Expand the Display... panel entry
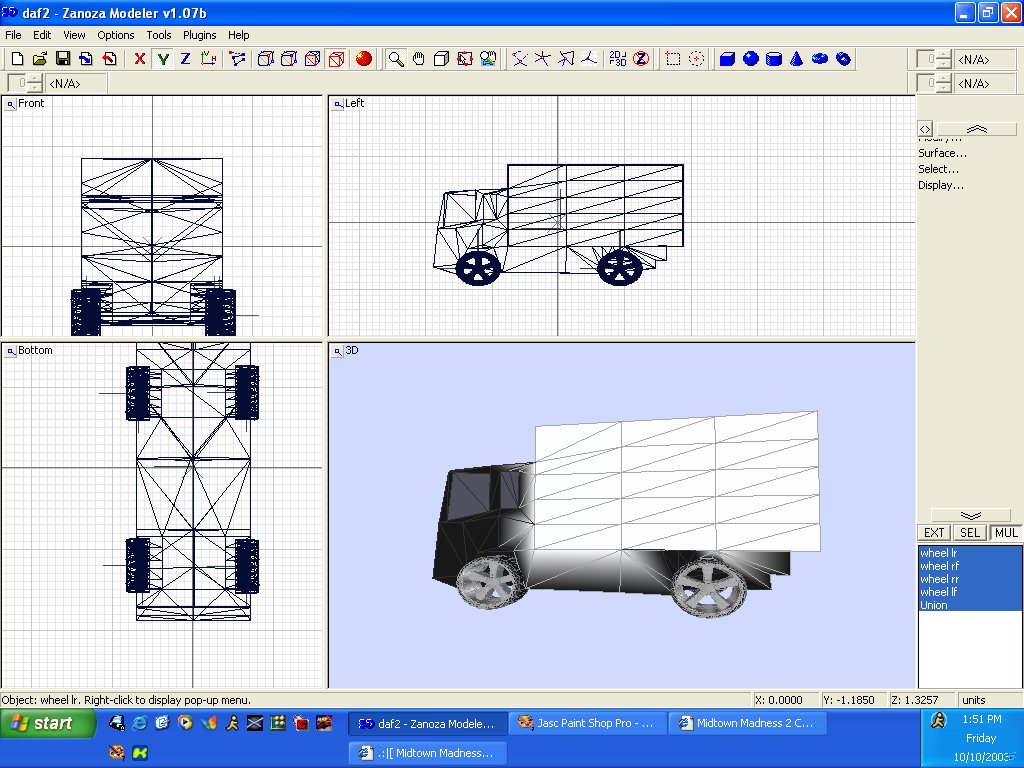This screenshot has height=768, width=1024. pyautogui.click(x=941, y=185)
